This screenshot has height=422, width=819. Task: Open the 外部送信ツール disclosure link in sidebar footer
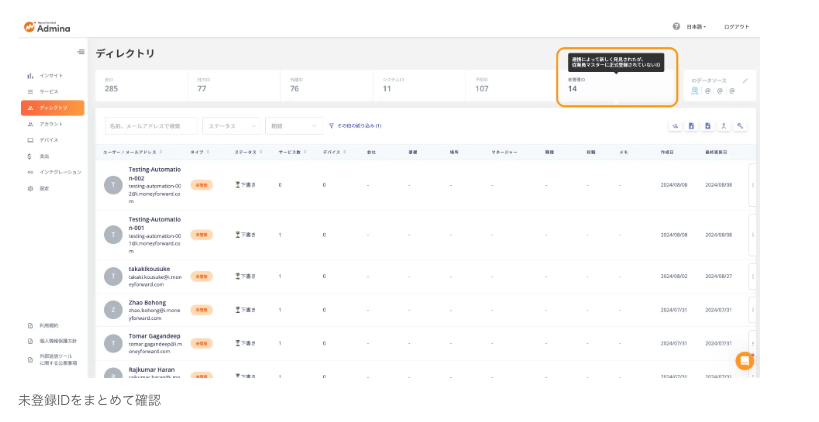tap(53, 359)
